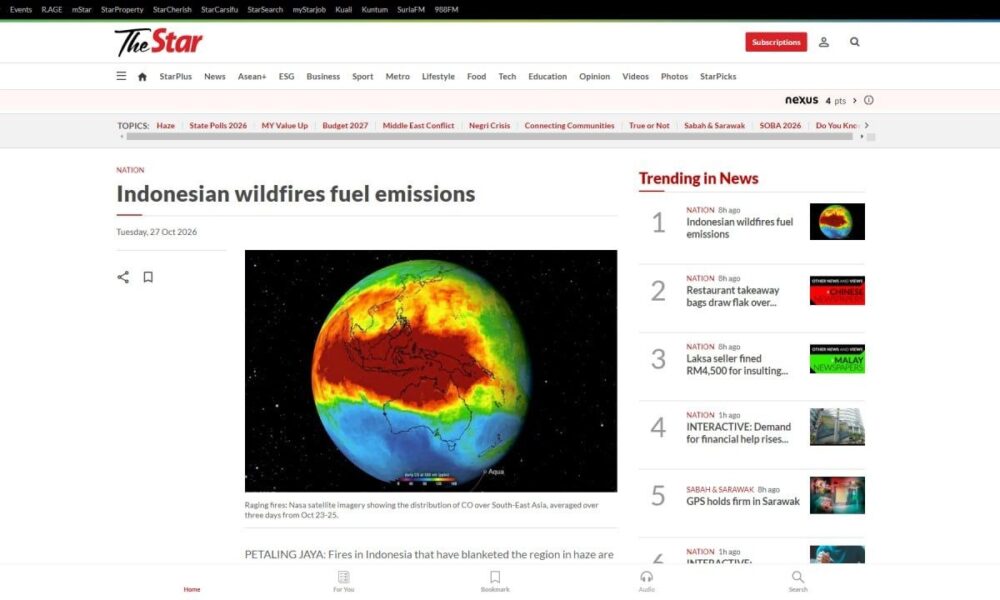Screen dimensions: 1000x600
Task: Open trending story 'Restaurant takeaway bags draw flak'
Action: coord(733,296)
